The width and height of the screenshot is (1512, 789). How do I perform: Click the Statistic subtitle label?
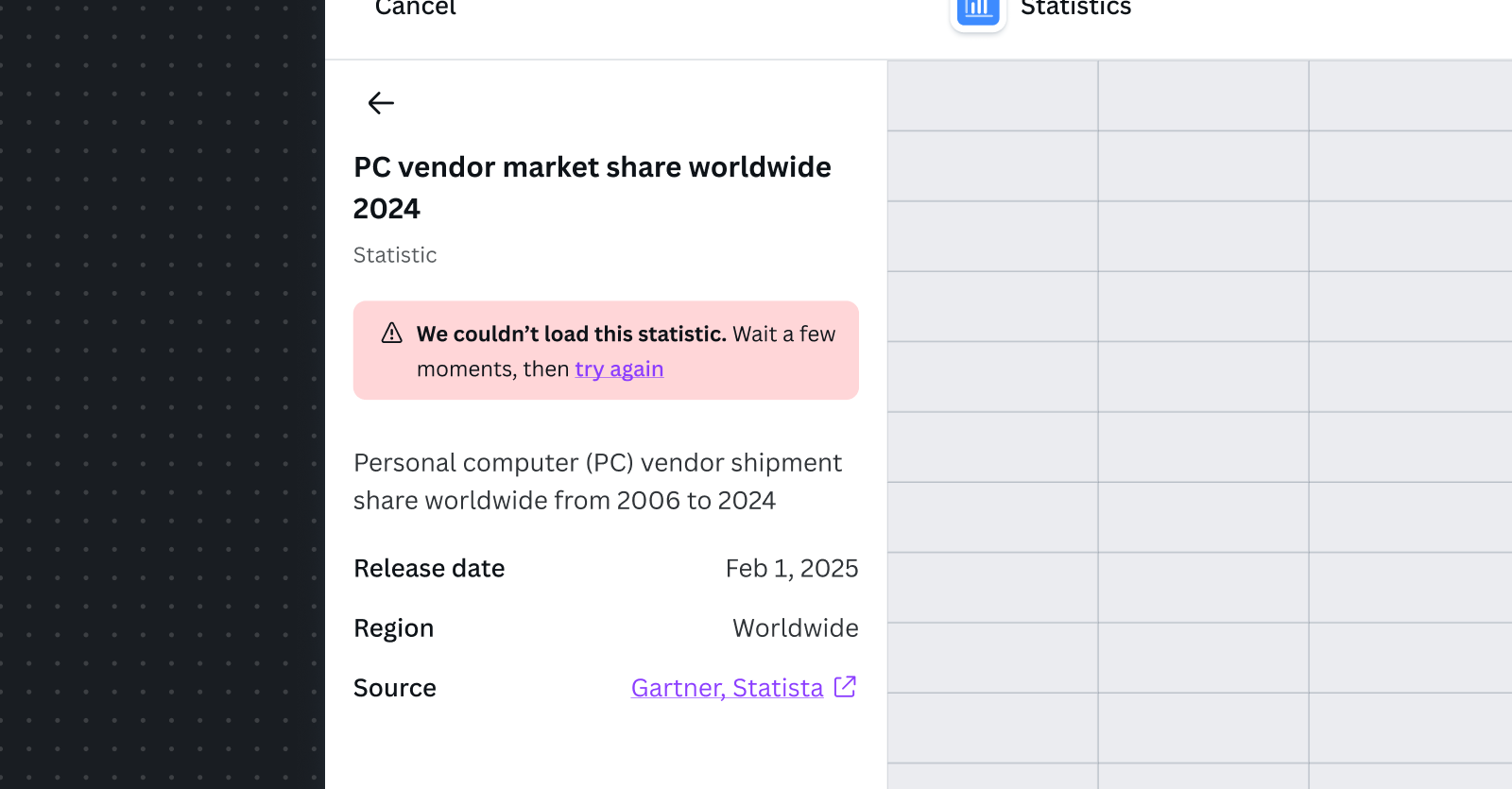tap(395, 255)
